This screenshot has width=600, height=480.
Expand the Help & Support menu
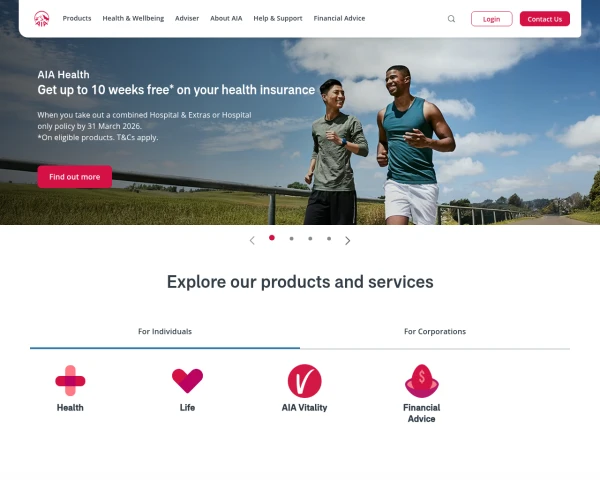point(278,18)
